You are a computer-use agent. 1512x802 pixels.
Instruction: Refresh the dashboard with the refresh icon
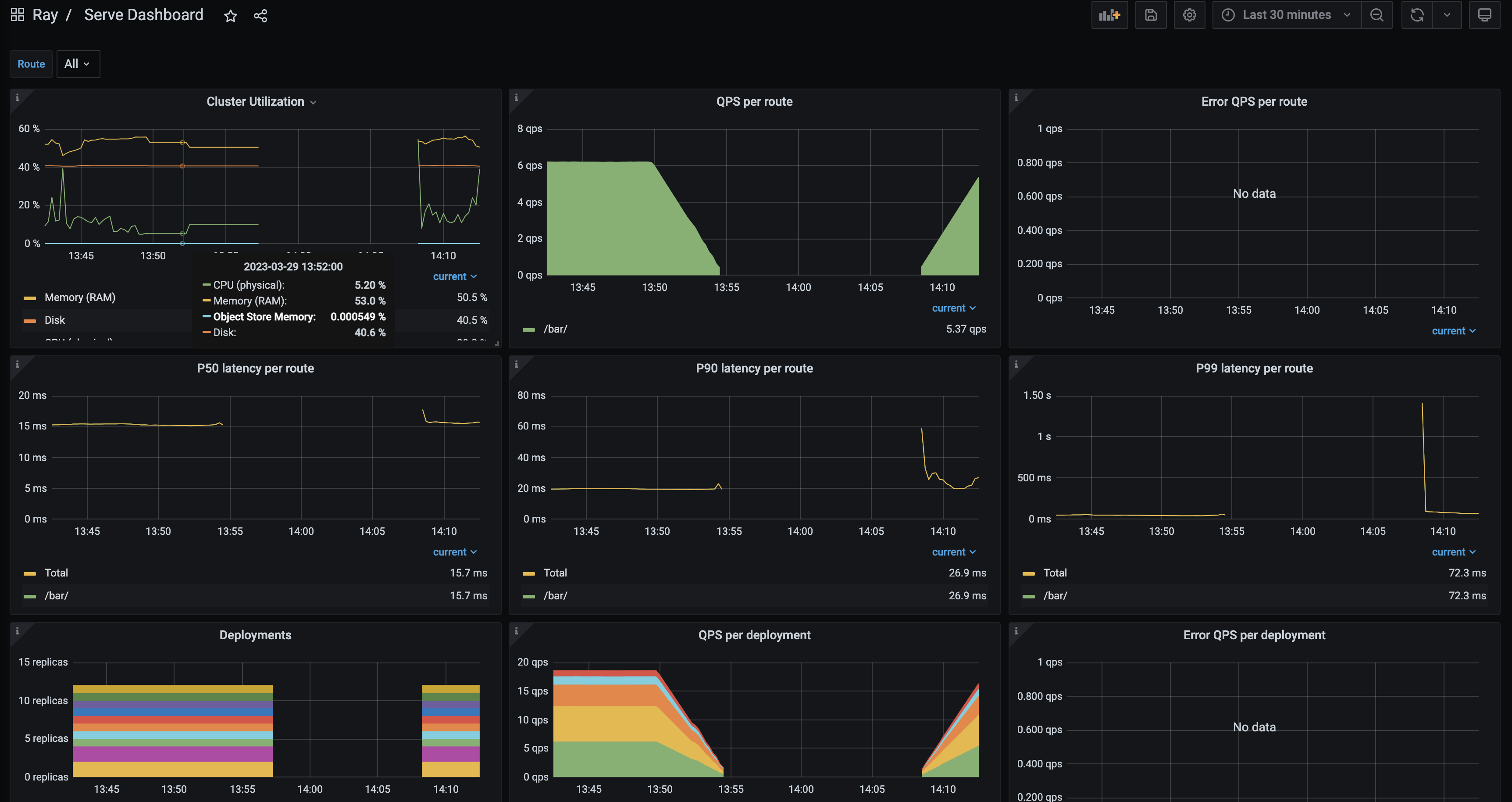1417,15
